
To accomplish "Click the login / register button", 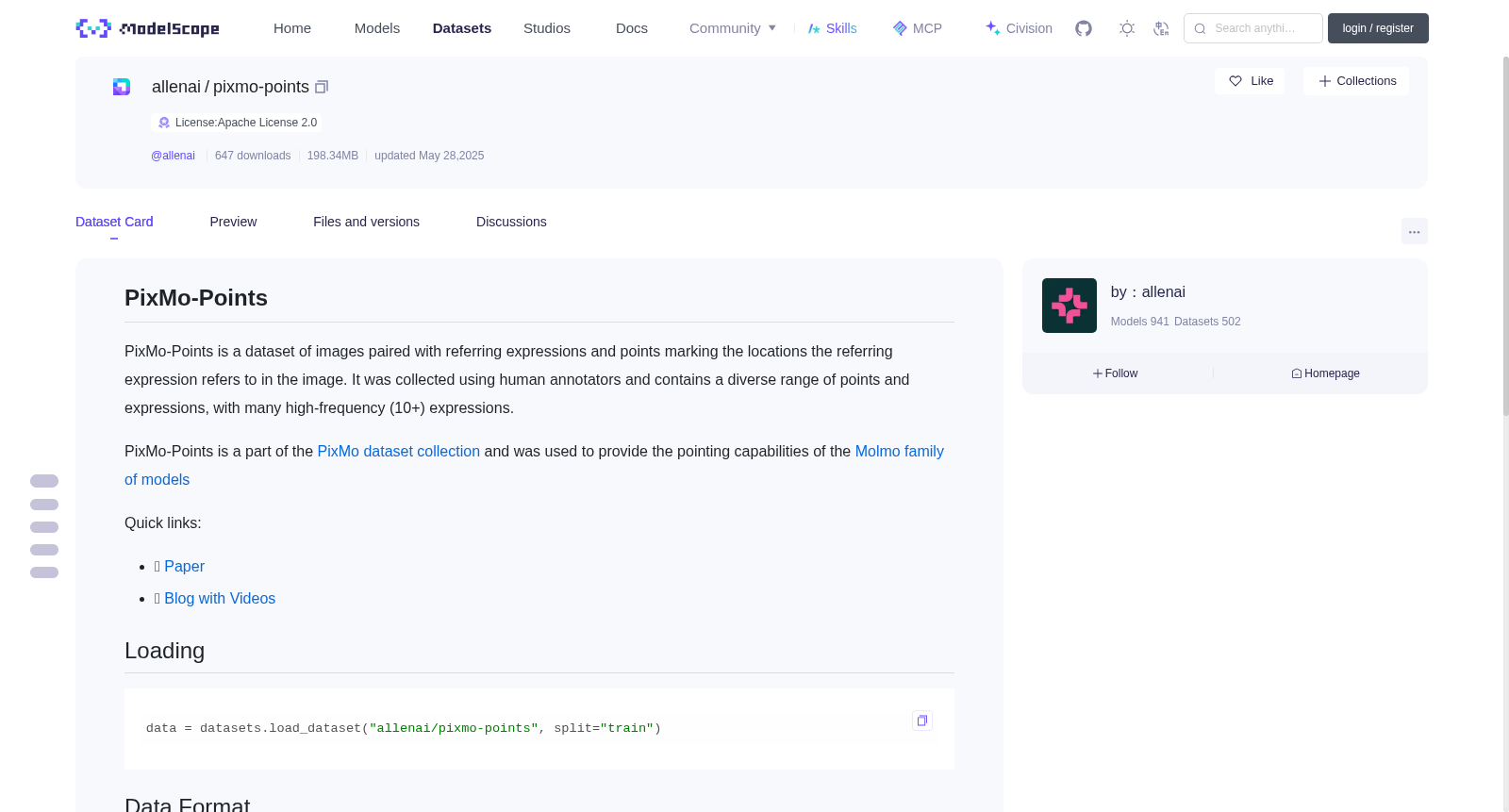I will tap(1378, 28).
